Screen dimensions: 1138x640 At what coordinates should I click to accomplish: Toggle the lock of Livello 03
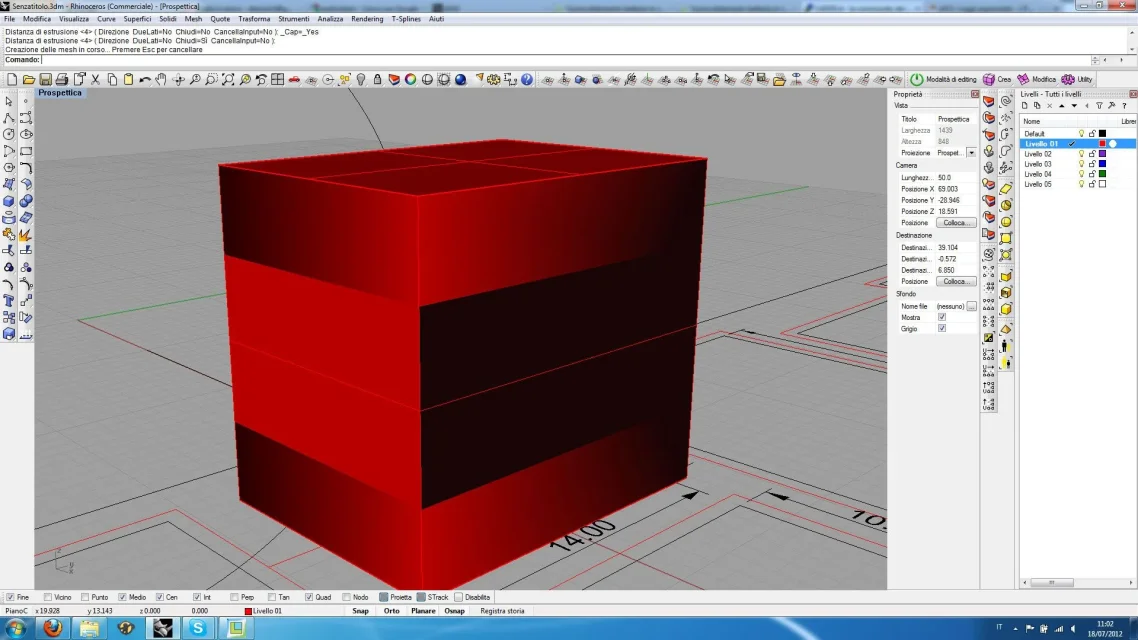click(1092, 164)
